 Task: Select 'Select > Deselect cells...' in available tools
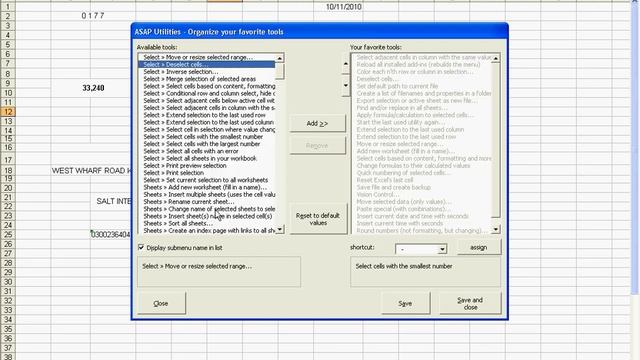(207, 64)
